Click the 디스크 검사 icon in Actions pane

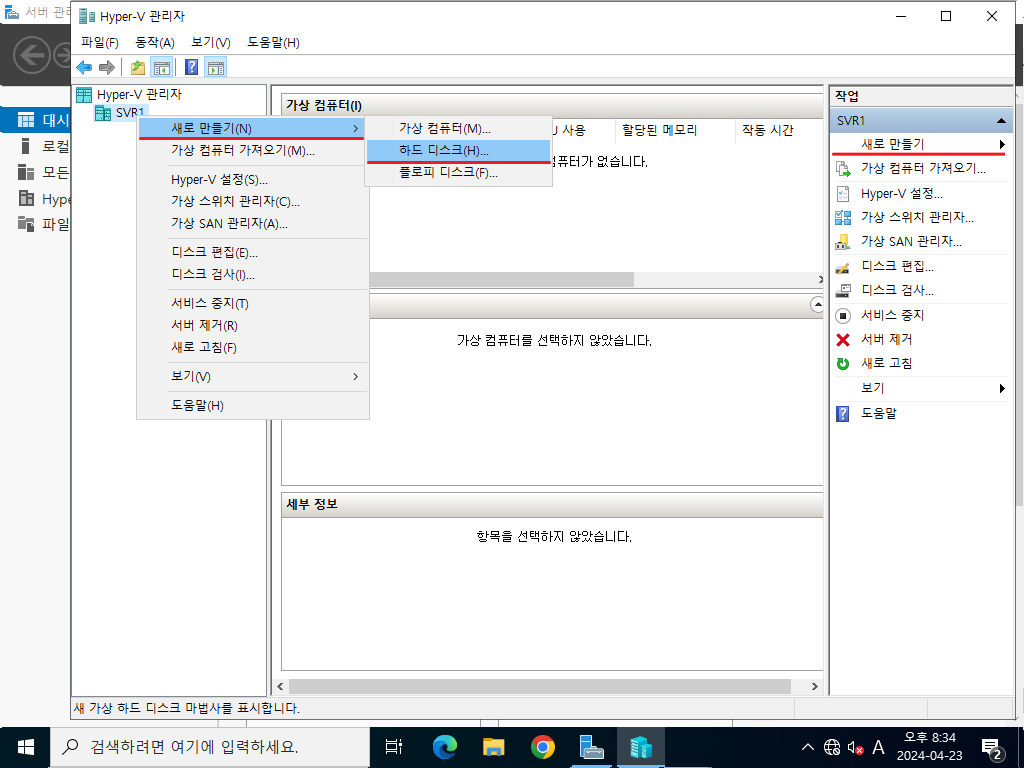[843, 291]
